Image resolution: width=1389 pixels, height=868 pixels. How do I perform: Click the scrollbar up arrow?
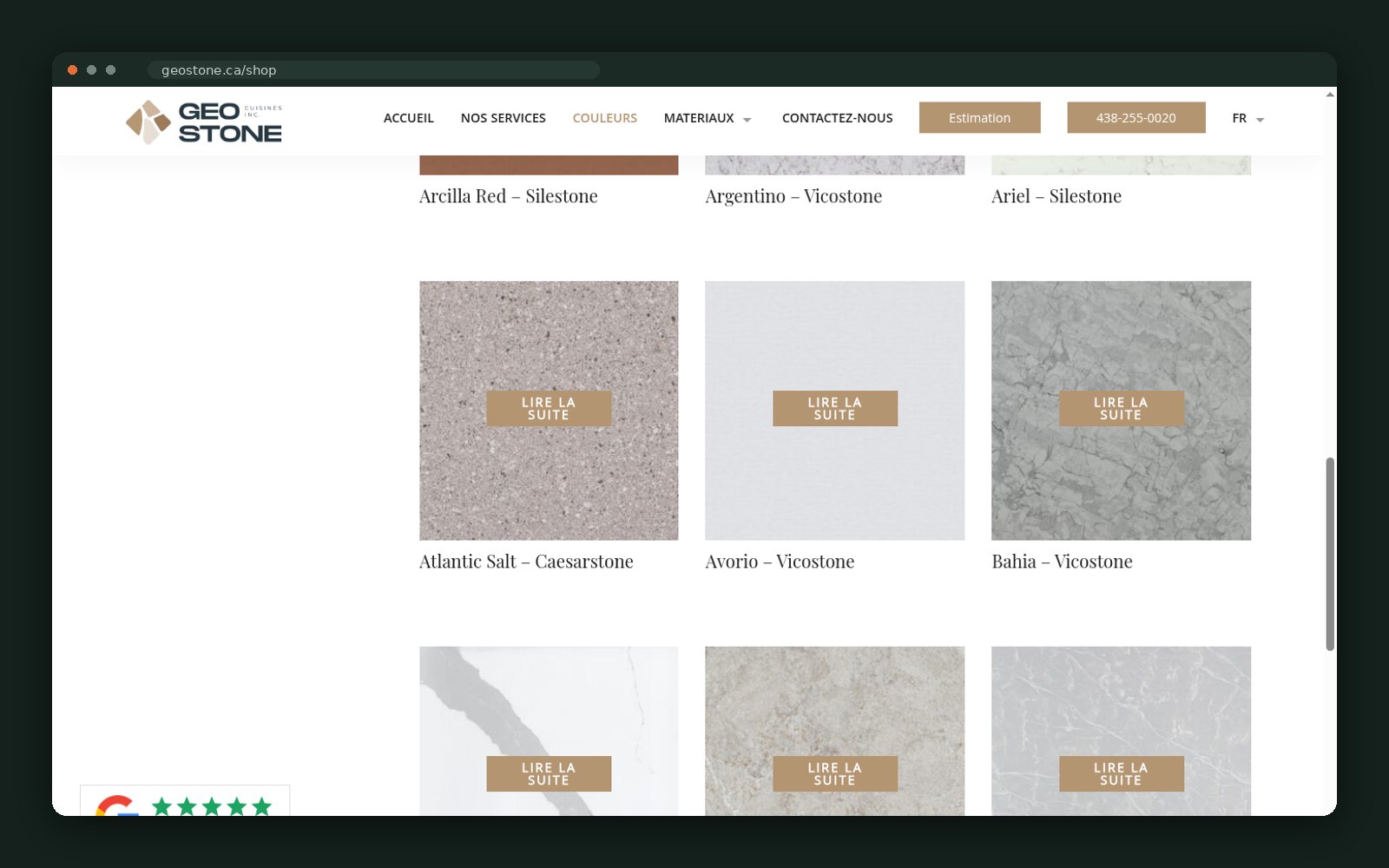coord(1330,94)
